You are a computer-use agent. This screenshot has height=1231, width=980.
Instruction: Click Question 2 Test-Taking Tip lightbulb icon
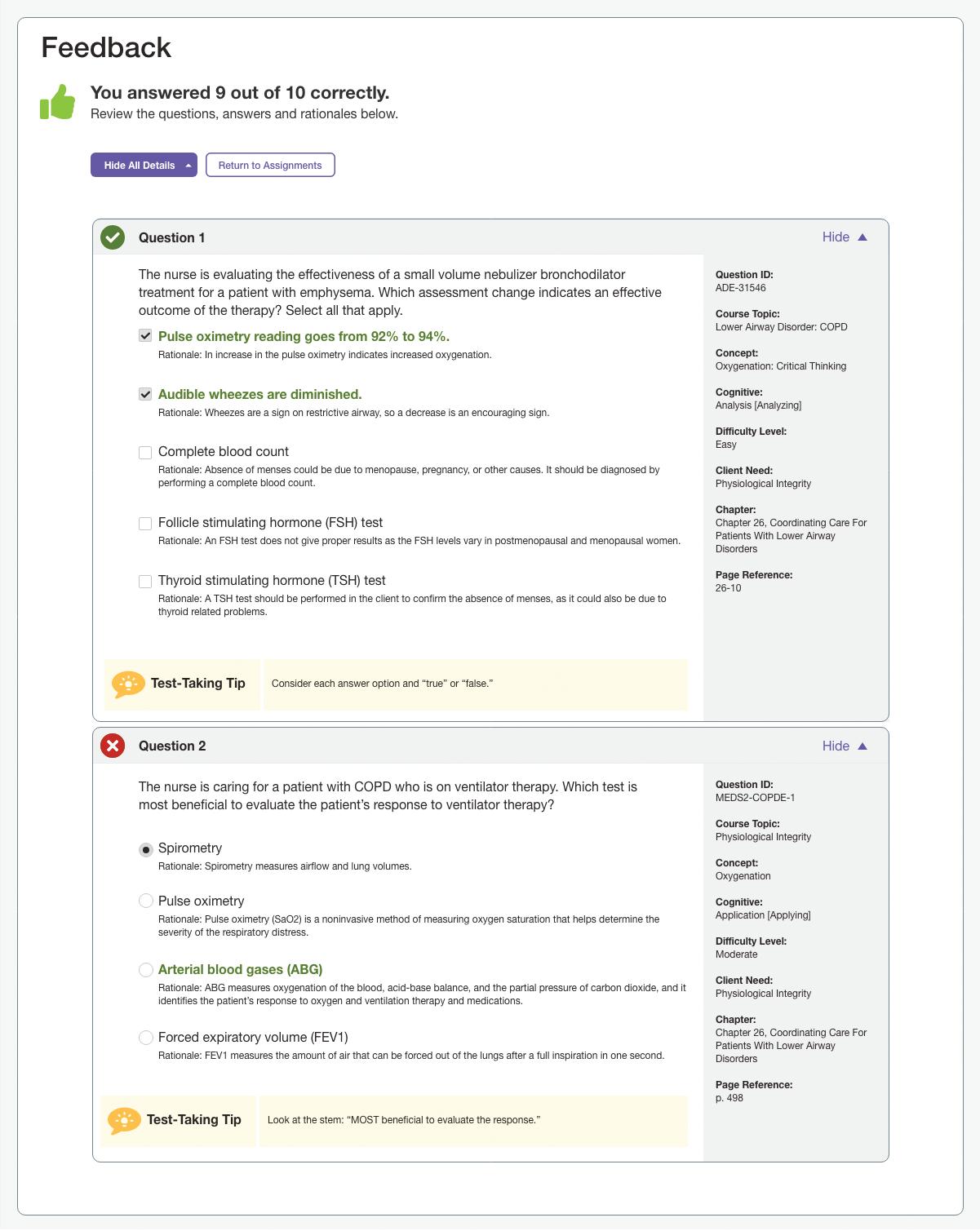click(x=124, y=1120)
